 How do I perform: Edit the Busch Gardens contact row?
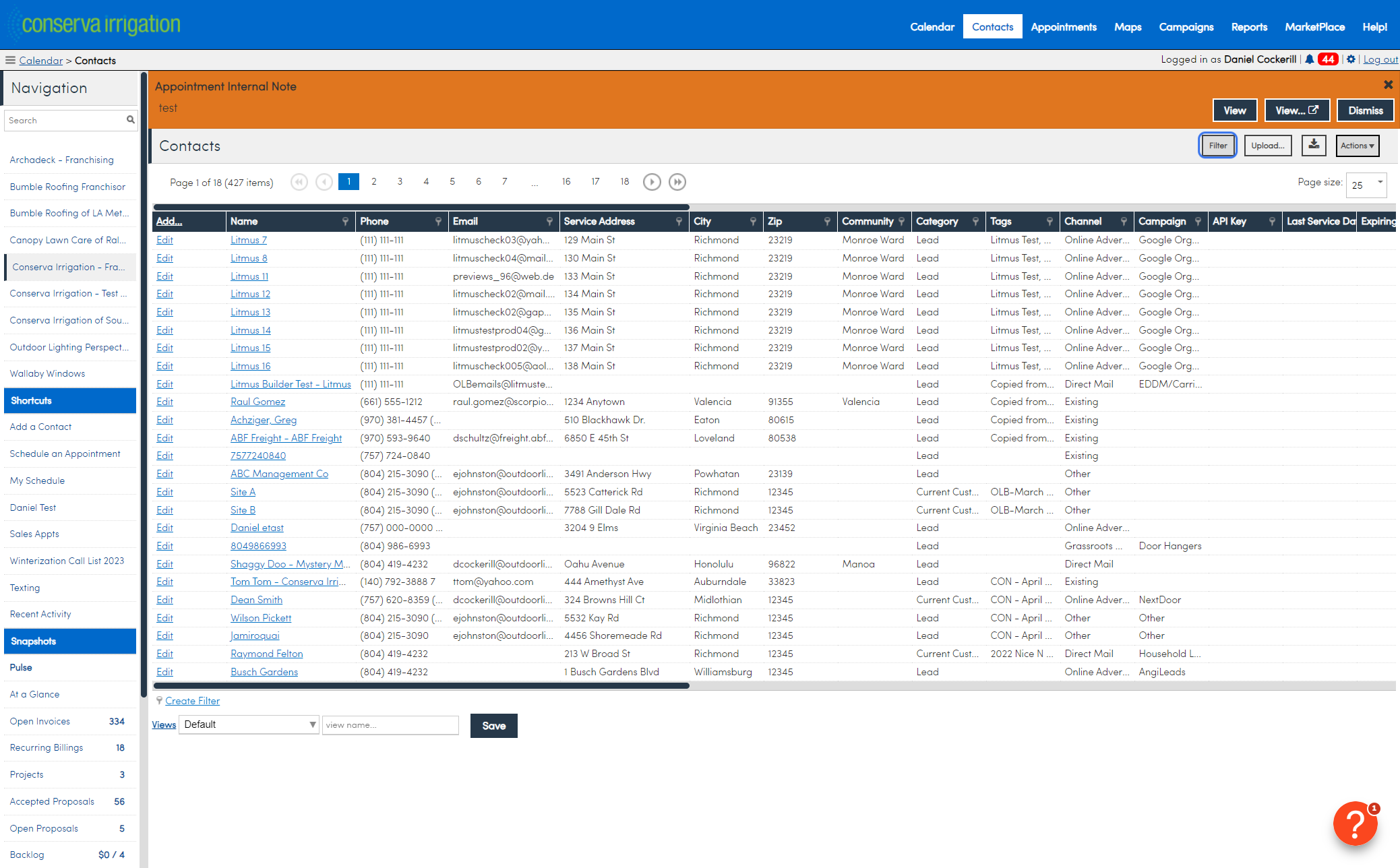(x=164, y=672)
